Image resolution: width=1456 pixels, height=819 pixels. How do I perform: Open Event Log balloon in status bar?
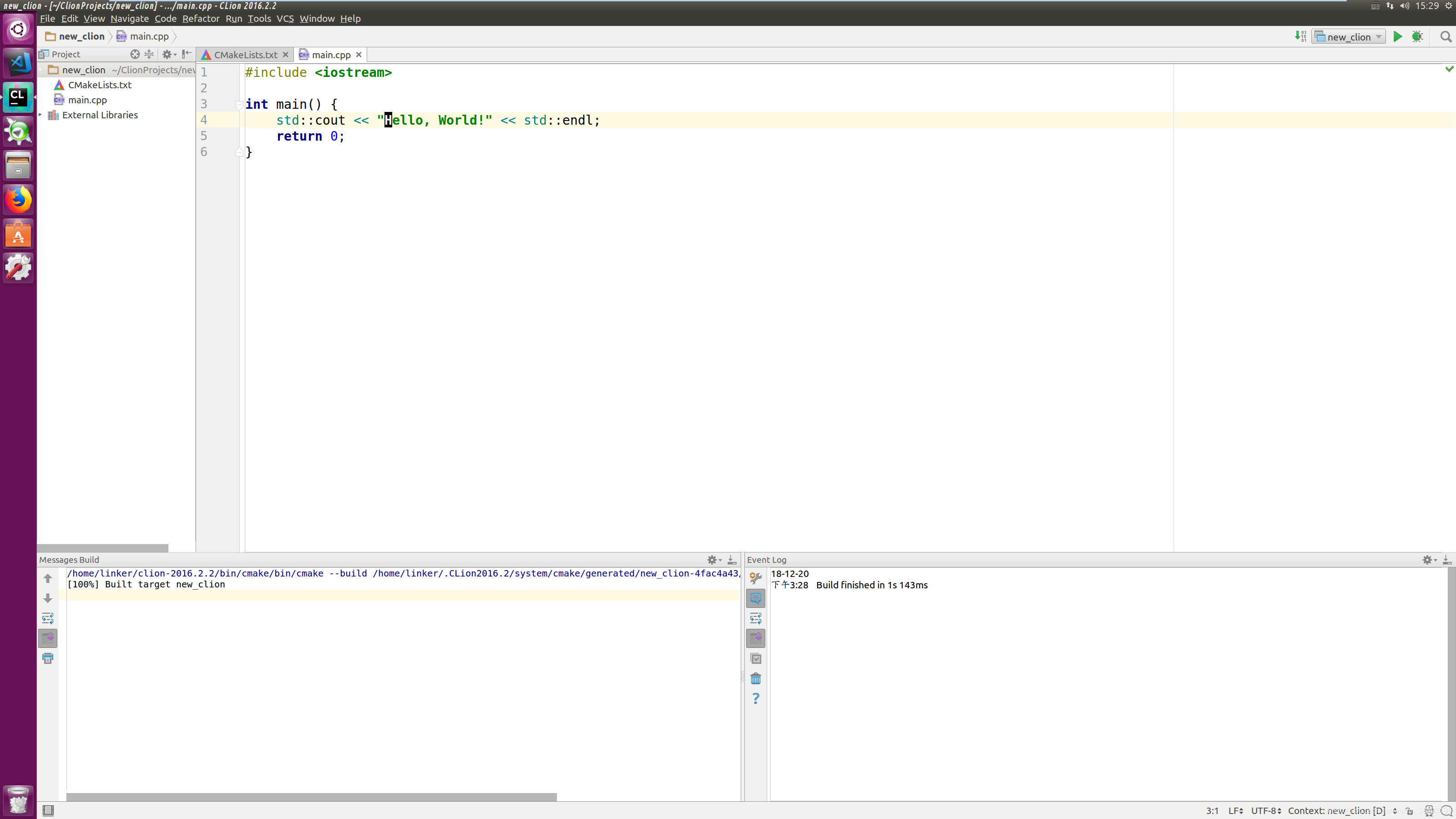point(1446,810)
